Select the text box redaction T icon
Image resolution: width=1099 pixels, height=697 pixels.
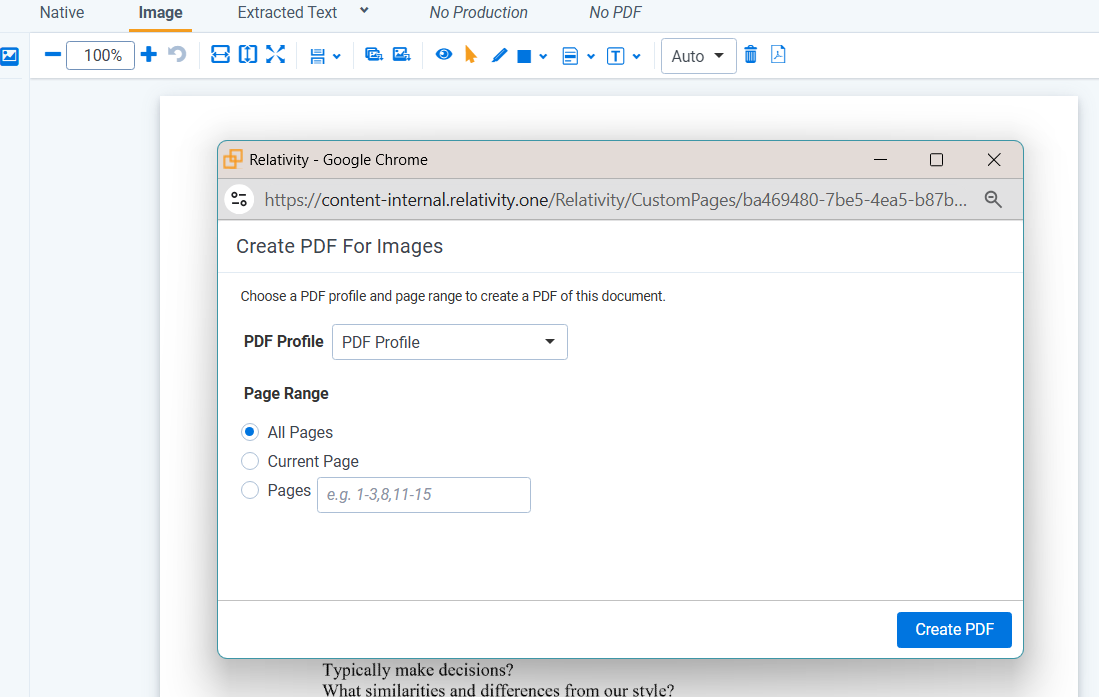click(615, 56)
